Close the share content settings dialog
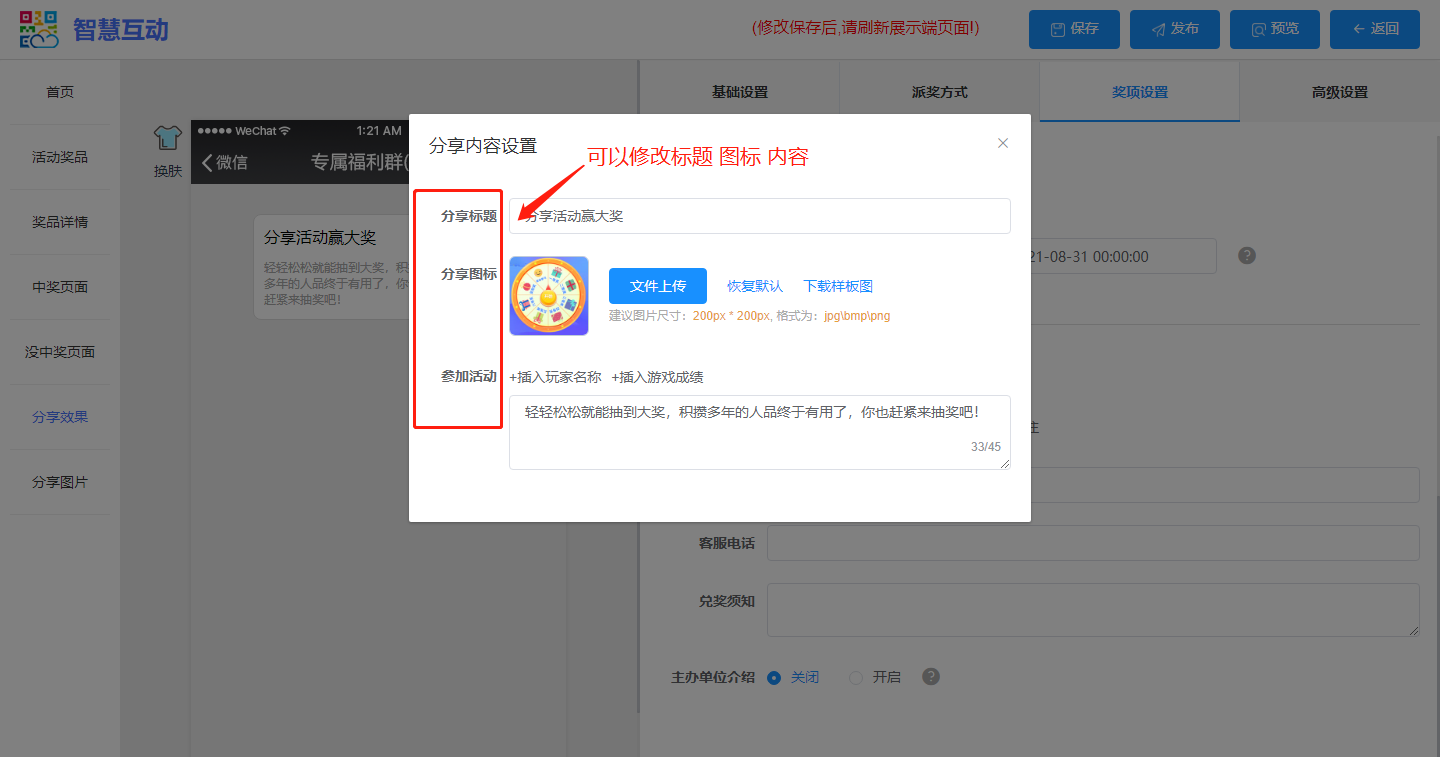 click(x=1003, y=143)
